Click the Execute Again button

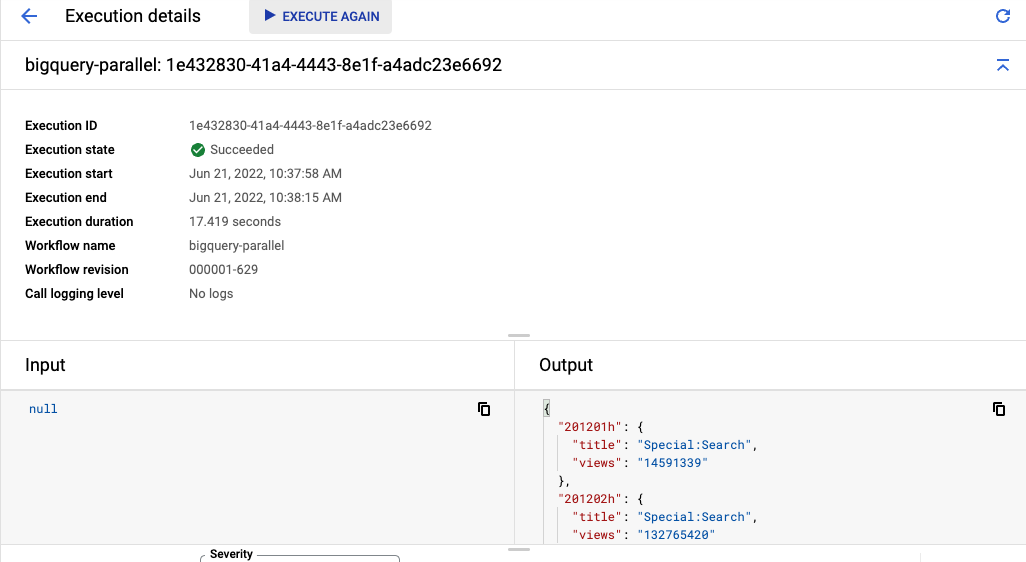(320, 17)
